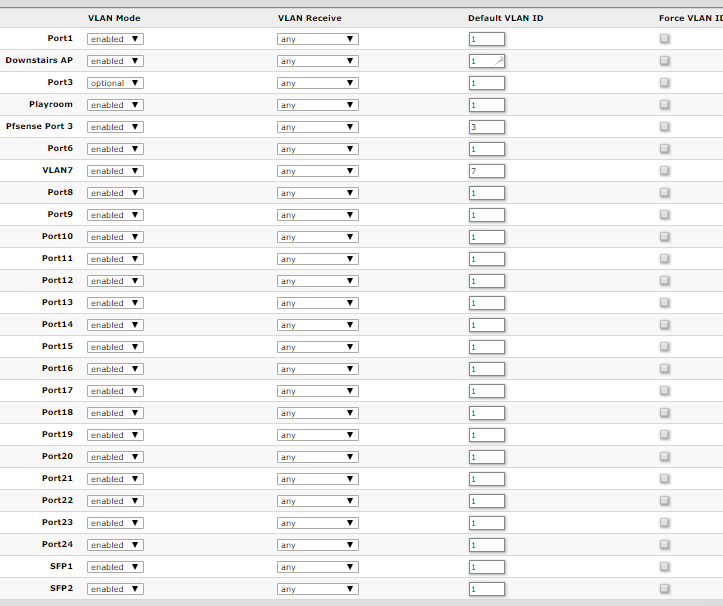Image resolution: width=723 pixels, height=606 pixels.
Task: Open VLAN Mode dropdown for Port1
Action: click(x=115, y=39)
